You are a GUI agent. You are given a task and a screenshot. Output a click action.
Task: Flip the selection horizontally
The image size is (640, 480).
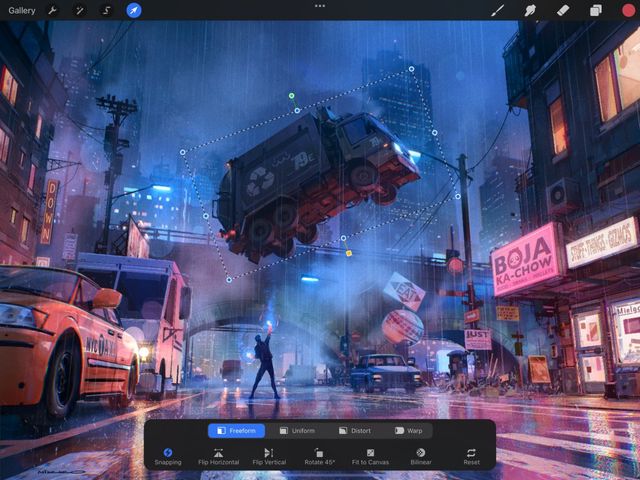(x=218, y=457)
